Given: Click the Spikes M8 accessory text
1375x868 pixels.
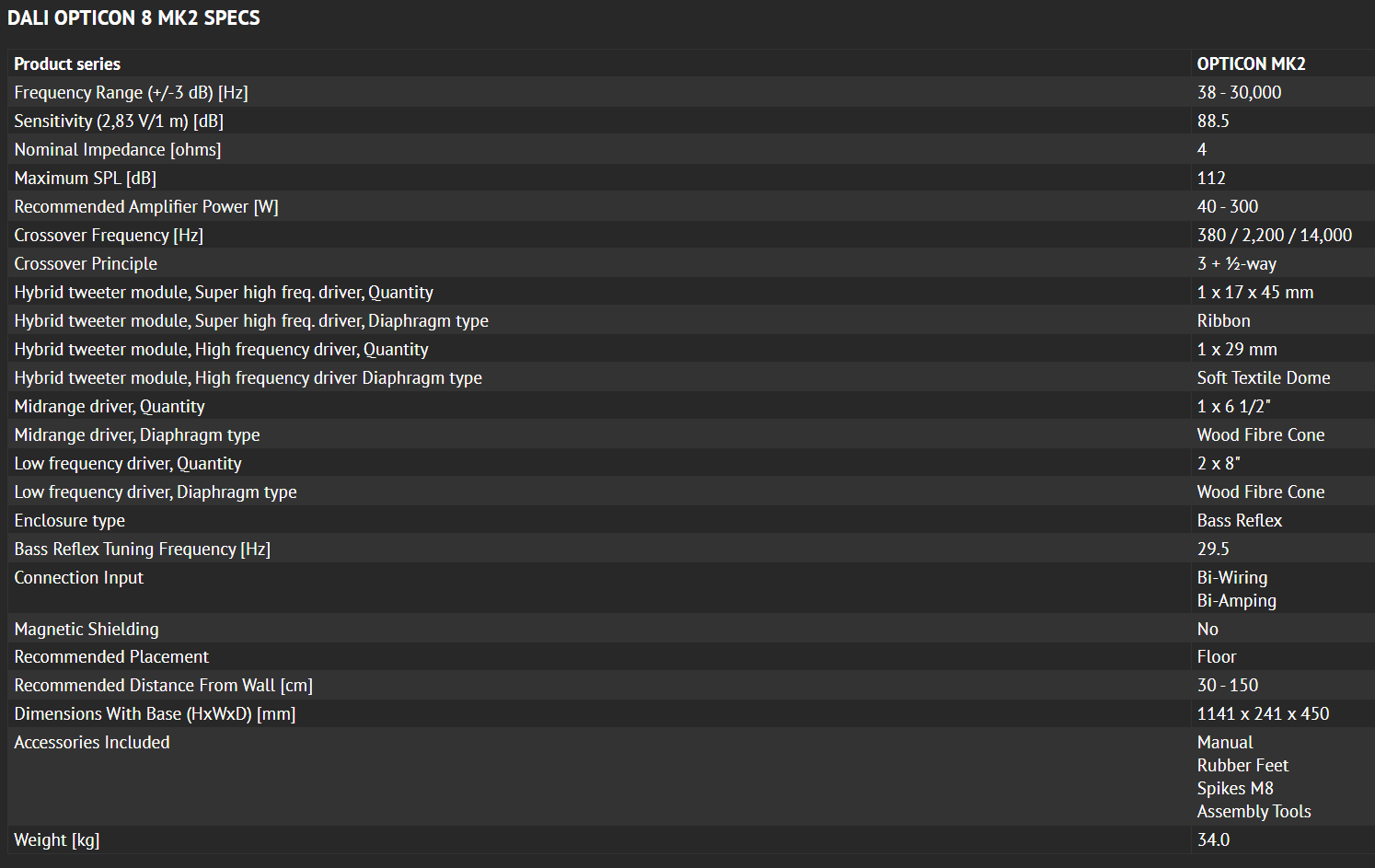Looking at the screenshot, I should tap(1235, 788).
